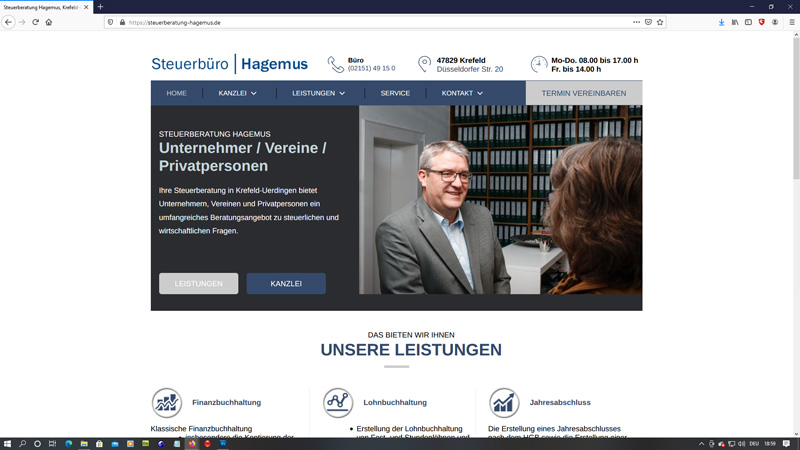Open the Mail app in the taskbar

pyautogui.click(x=115, y=444)
